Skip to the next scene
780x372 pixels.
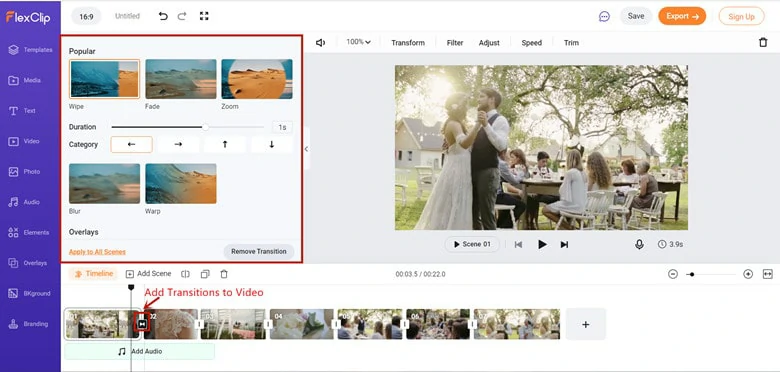tap(564, 244)
